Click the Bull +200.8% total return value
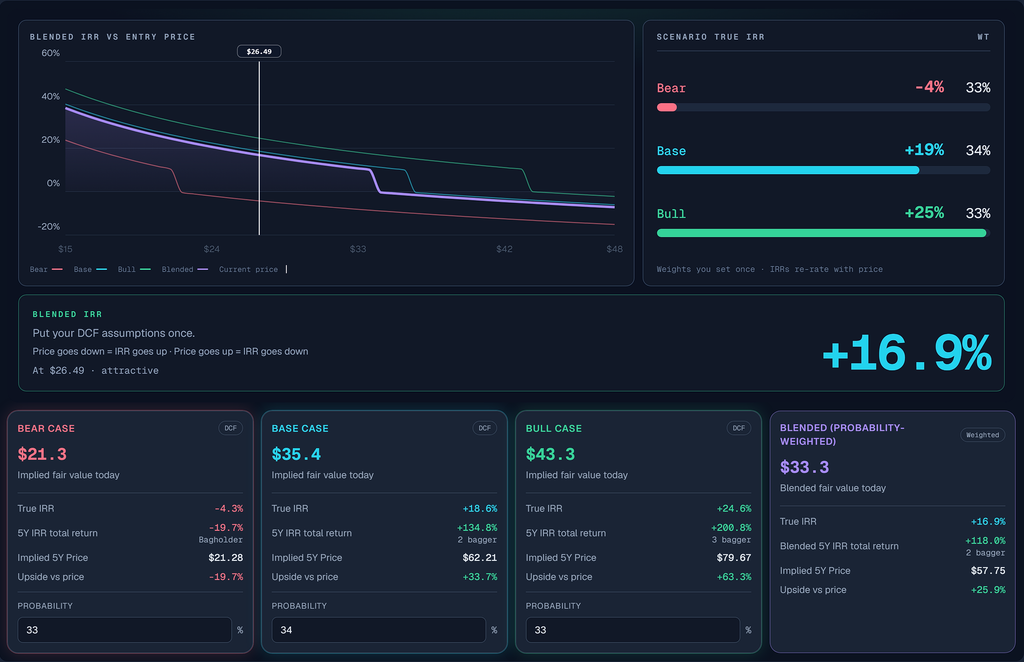1024x662 pixels. (731, 528)
